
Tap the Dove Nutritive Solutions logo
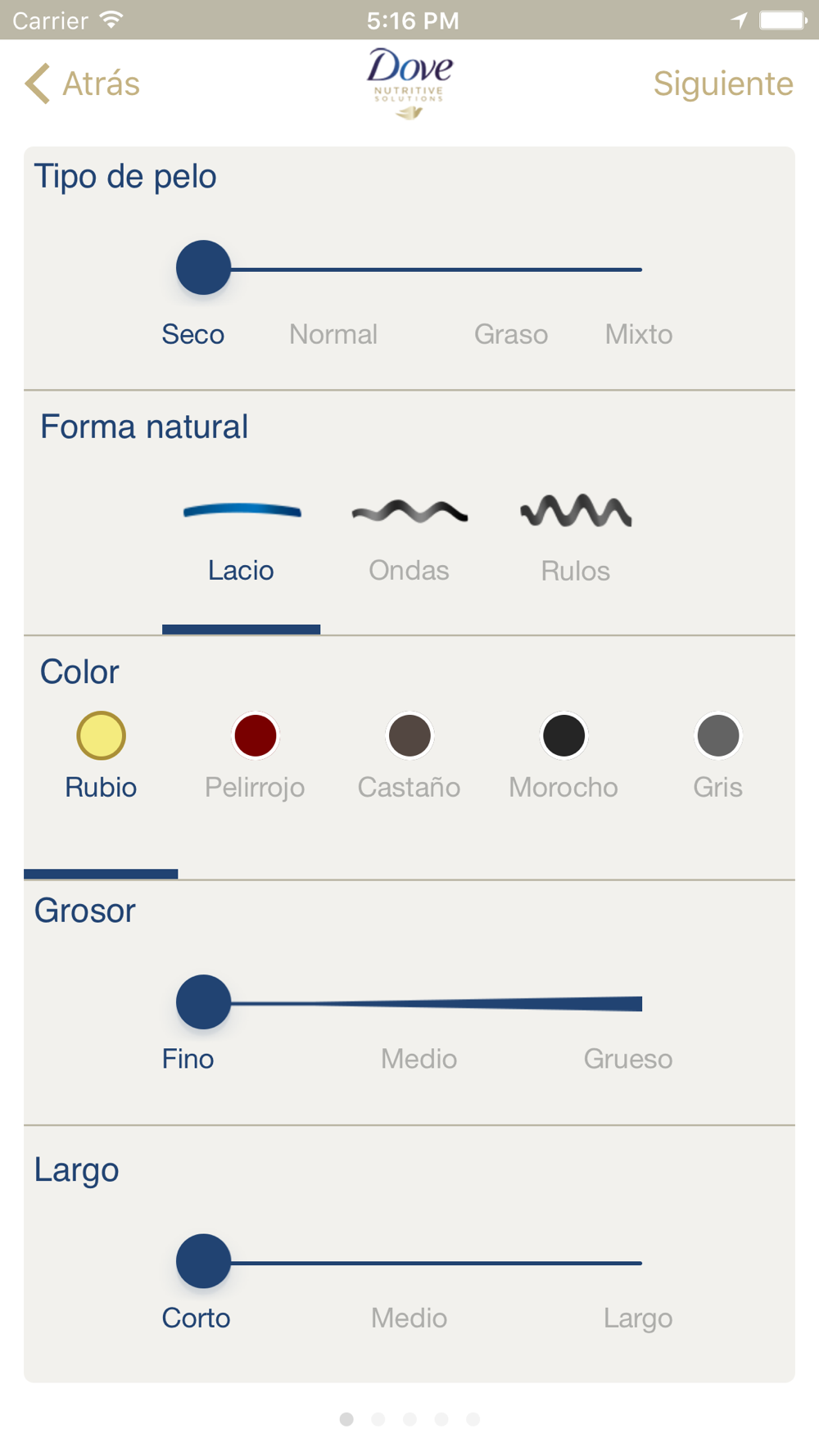(x=409, y=84)
